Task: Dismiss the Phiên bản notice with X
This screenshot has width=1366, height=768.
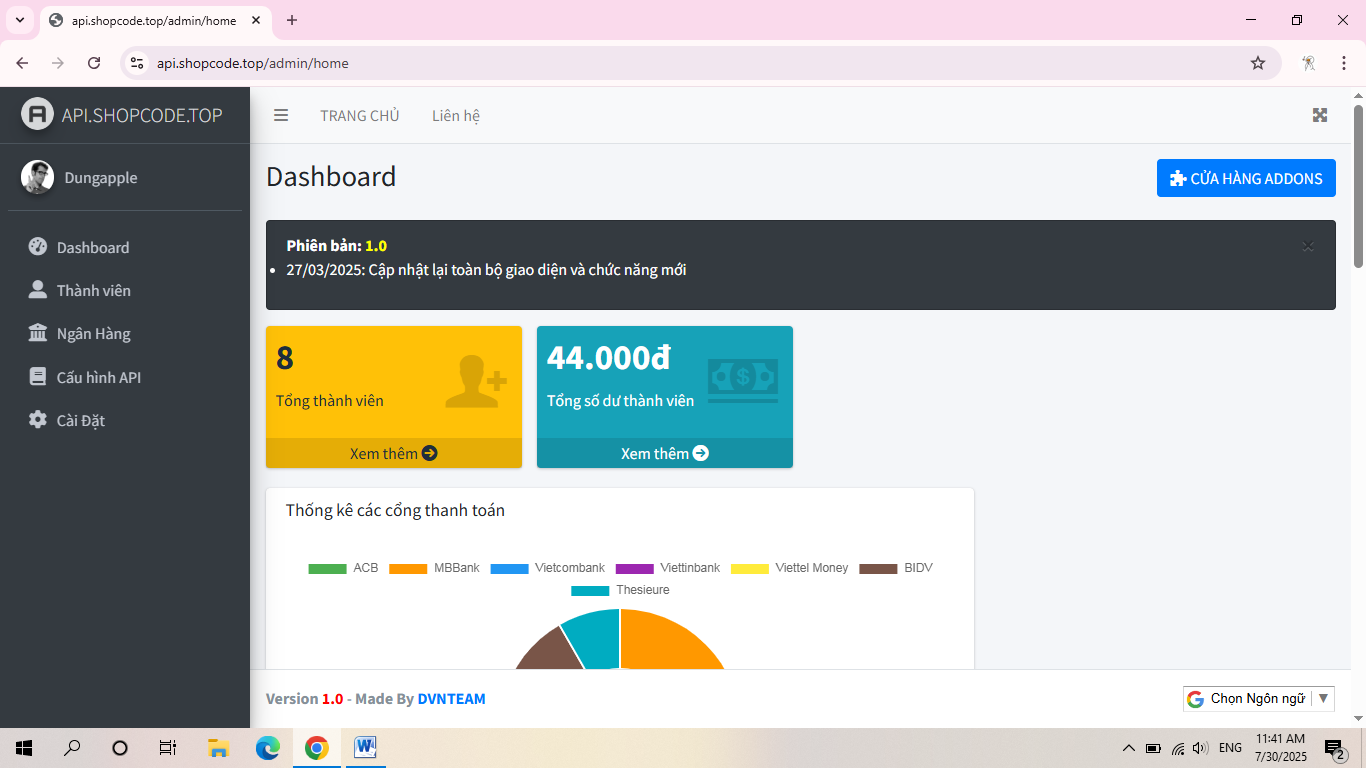Action: (1308, 246)
